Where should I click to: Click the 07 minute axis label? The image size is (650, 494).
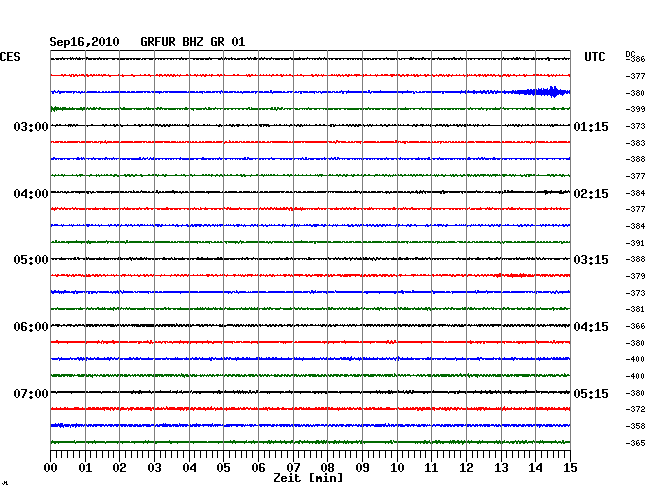pos(293,468)
